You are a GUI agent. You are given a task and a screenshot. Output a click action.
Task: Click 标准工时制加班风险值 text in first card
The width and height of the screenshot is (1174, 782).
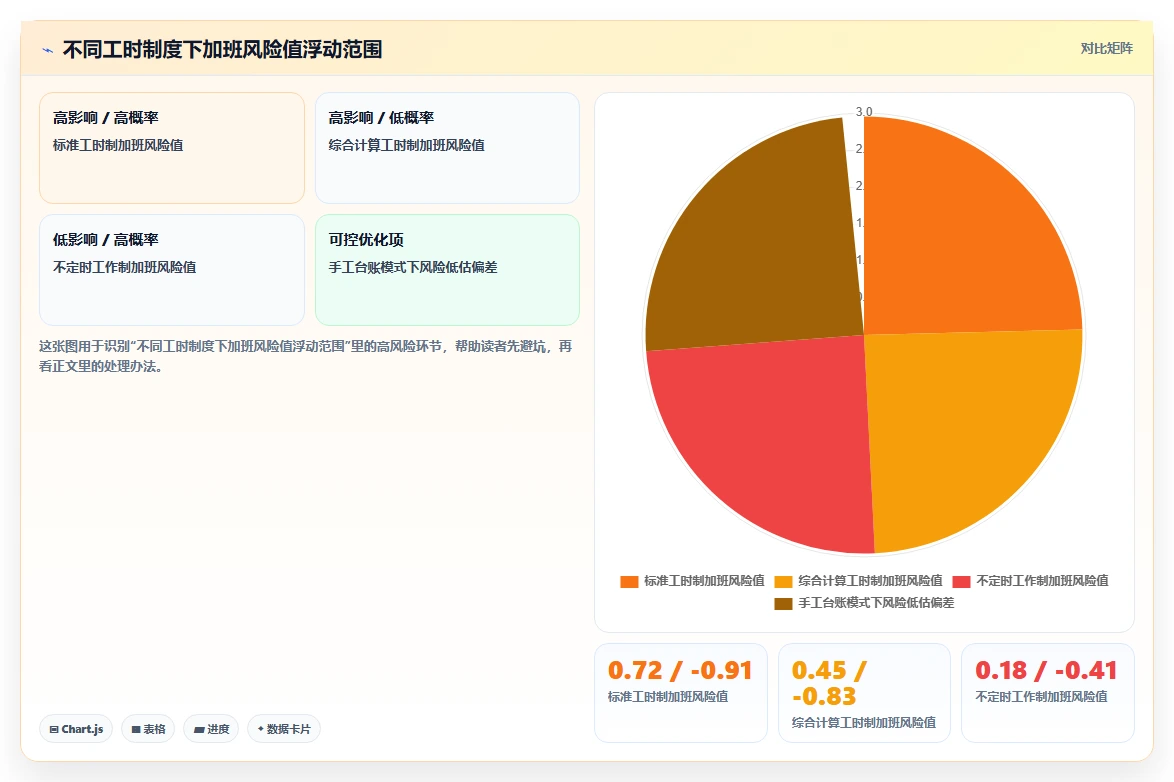[118, 145]
